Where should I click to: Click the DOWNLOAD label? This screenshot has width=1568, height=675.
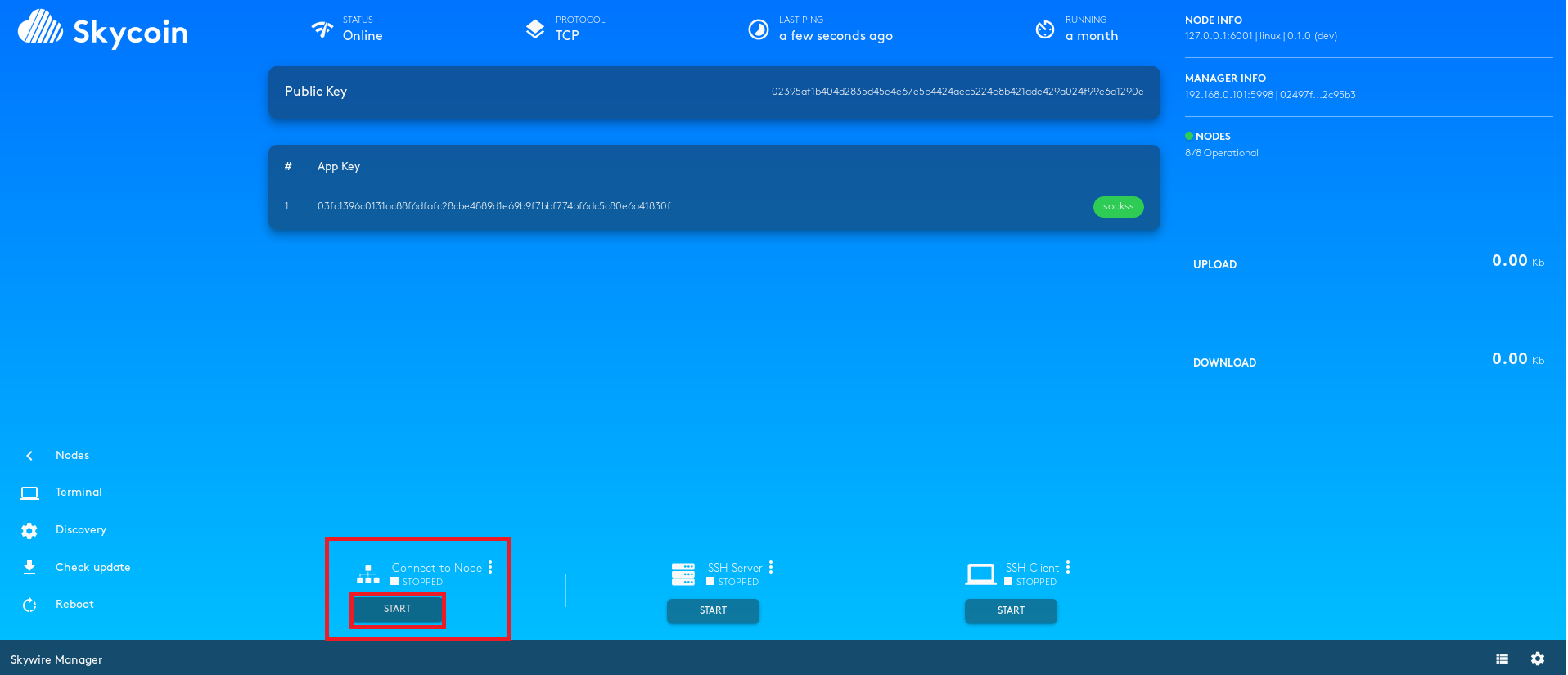point(1224,363)
